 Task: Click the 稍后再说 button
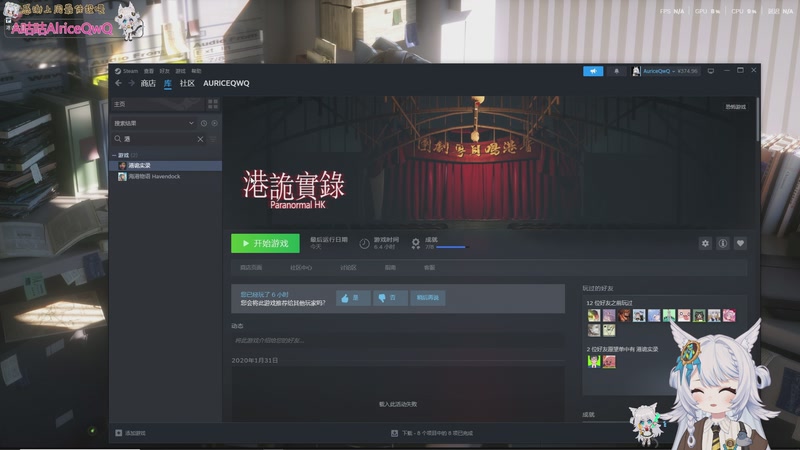[x=428, y=298]
